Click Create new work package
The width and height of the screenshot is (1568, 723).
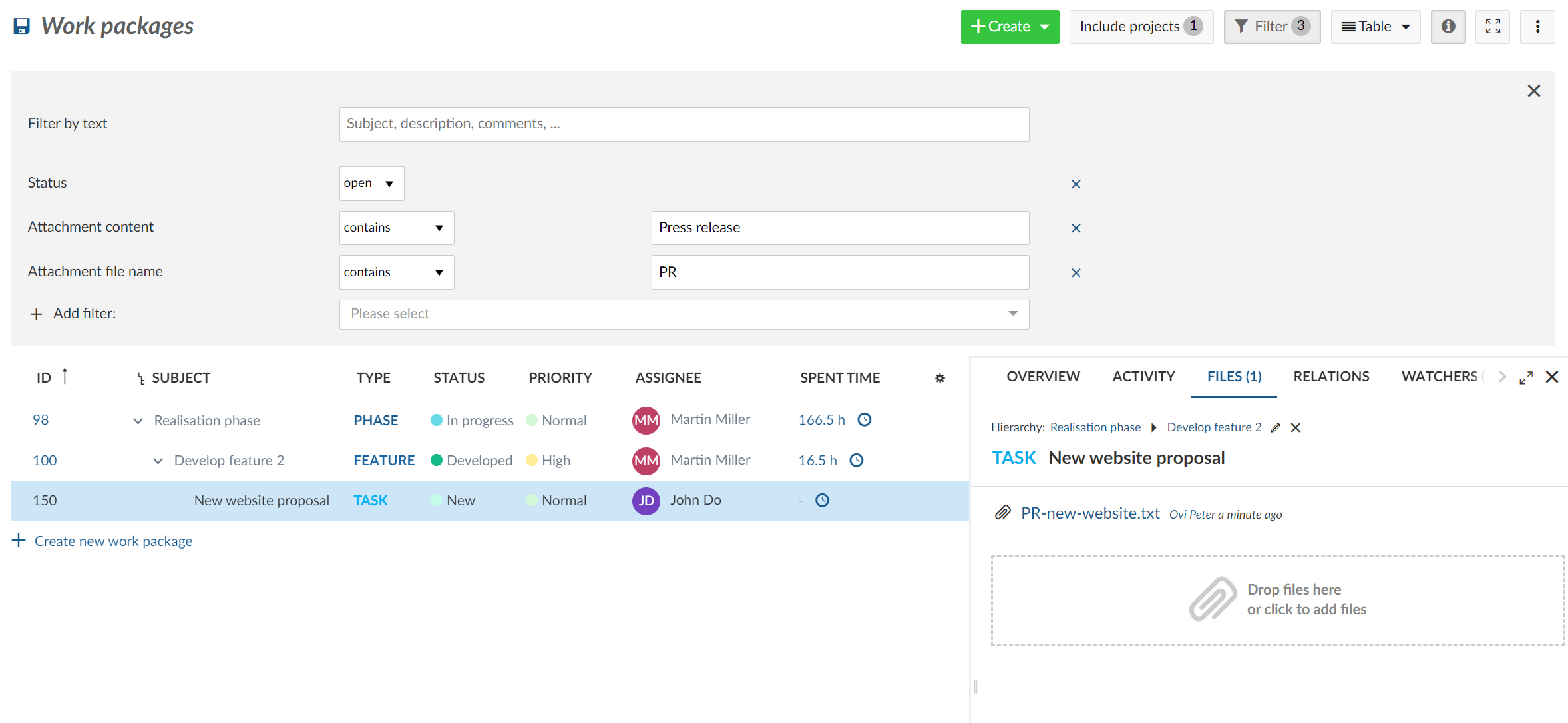coord(112,541)
